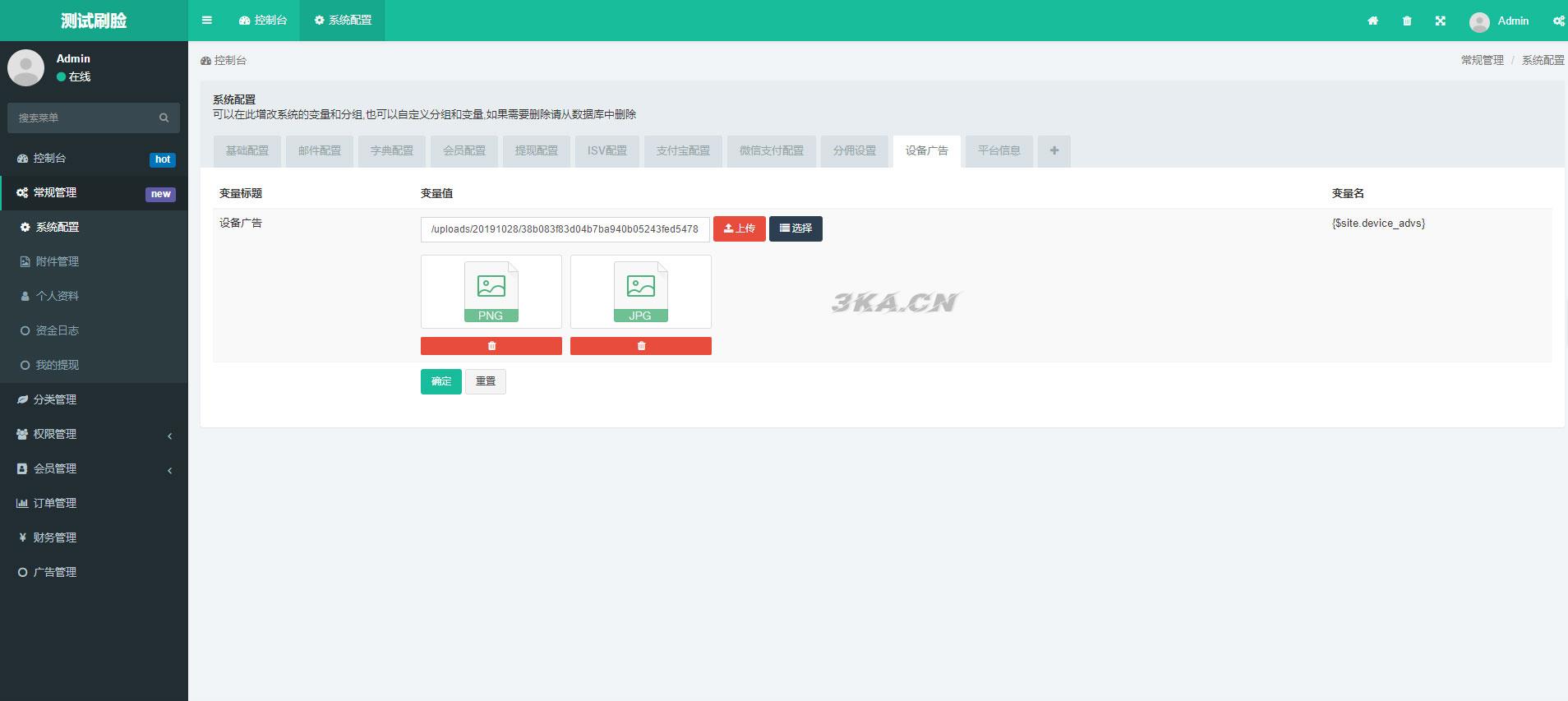
Task: Click the sidebar Admin profile picture
Action: [x=25, y=67]
